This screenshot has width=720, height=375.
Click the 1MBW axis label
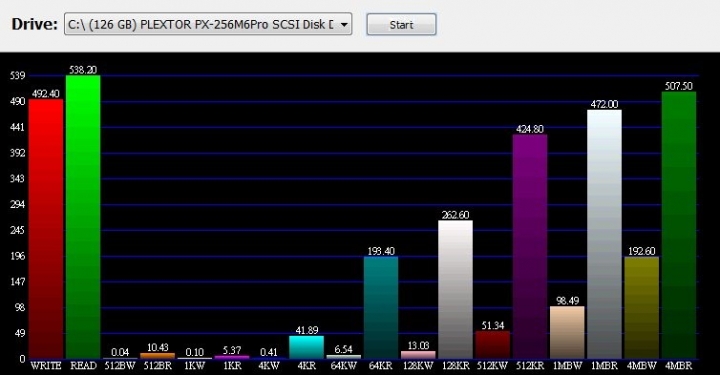[567, 366]
